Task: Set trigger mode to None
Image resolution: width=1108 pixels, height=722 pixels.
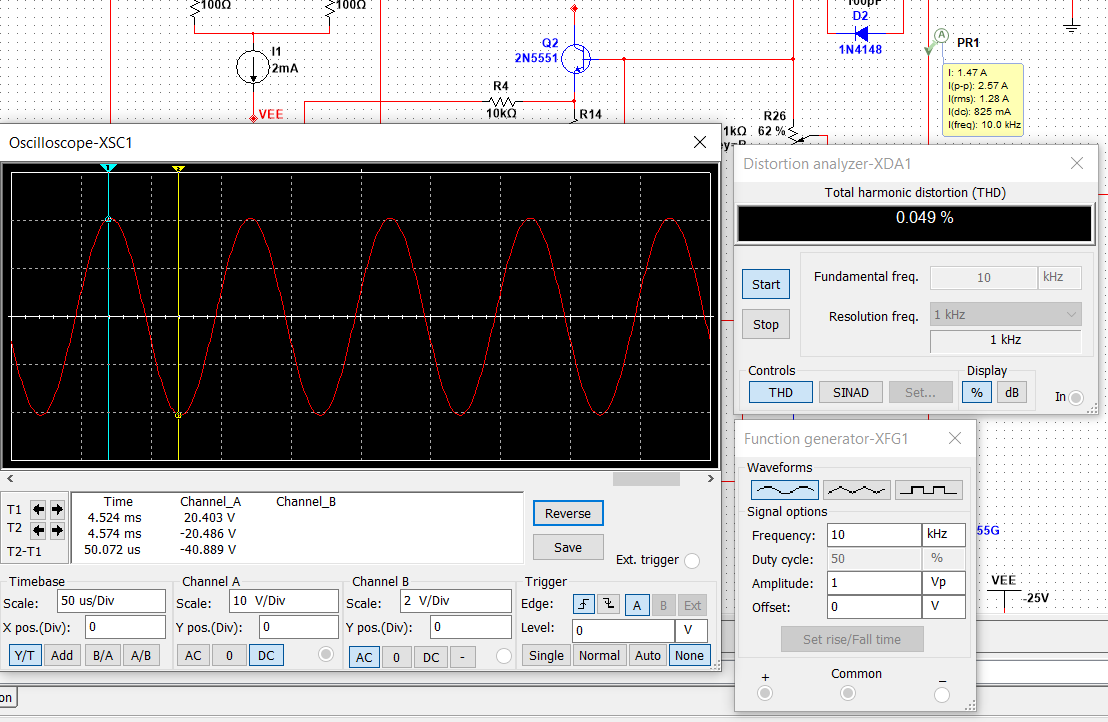Action: point(689,656)
